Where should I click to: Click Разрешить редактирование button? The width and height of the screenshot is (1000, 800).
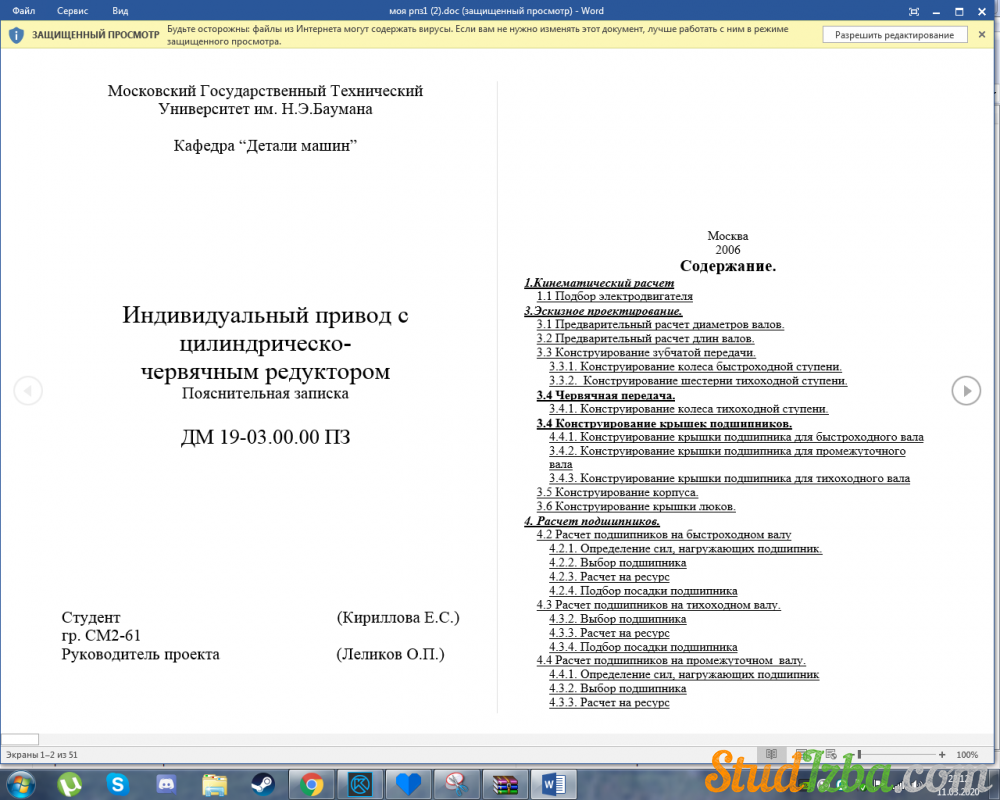click(x=894, y=35)
